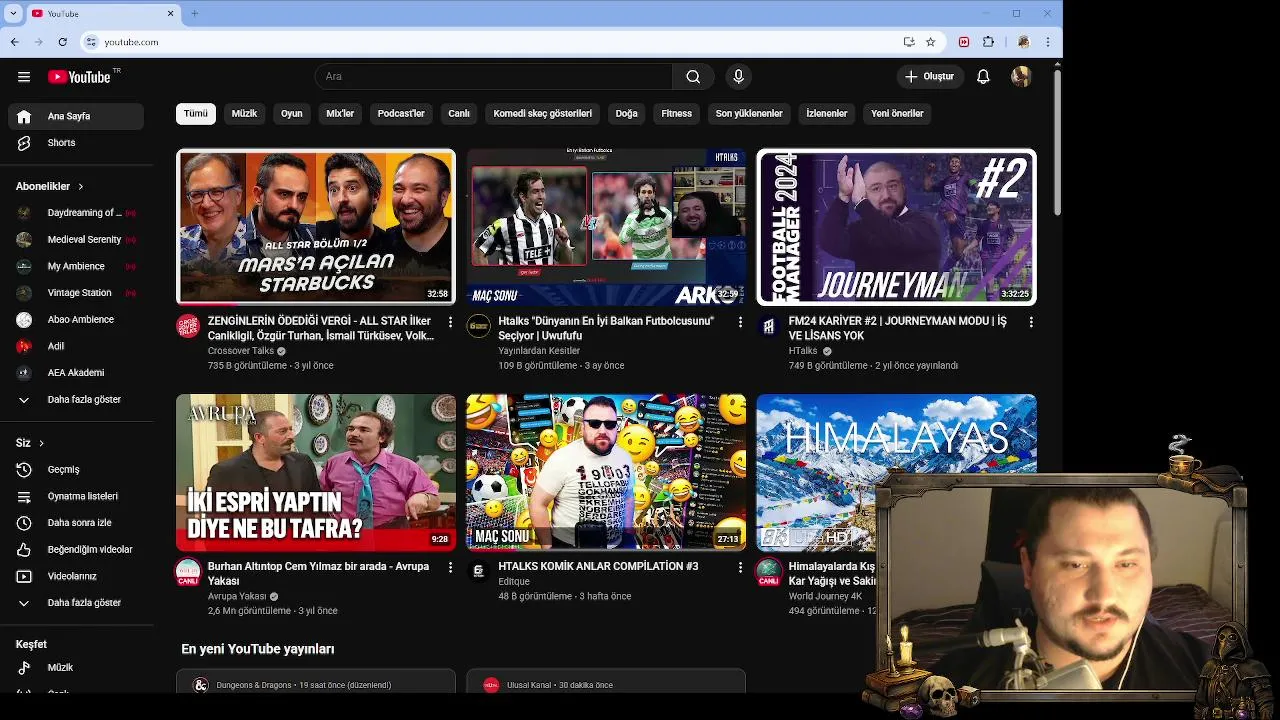
Task: Open options for Htalks Balkan Futbolcusunu video
Action: pyautogui.click(x=740, y=322)
